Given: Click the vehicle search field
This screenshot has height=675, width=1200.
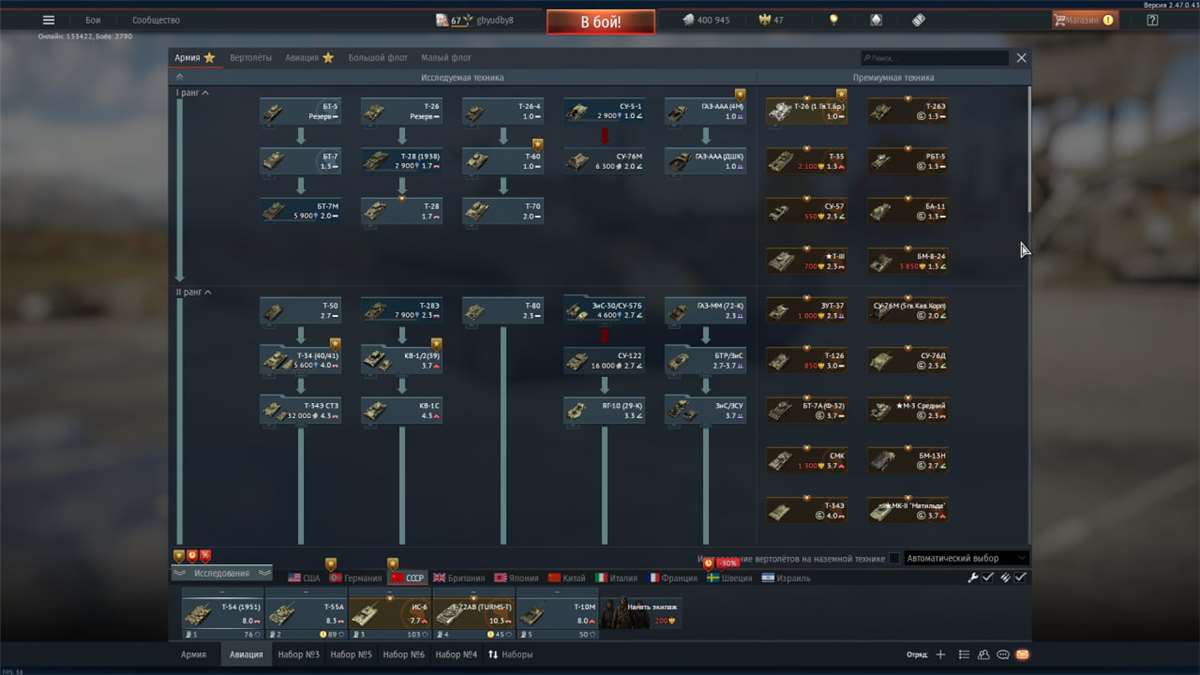Looking at the screenshot, I should pos(935,58).
